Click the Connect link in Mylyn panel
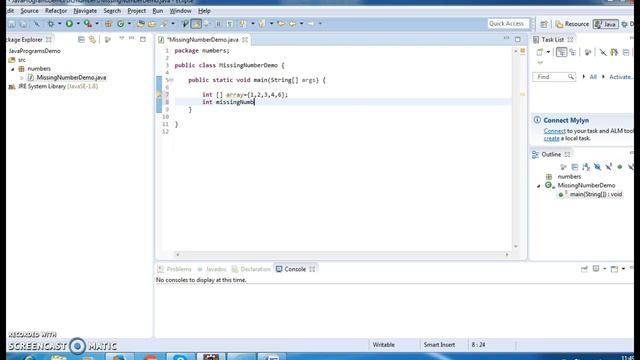Image resolution: width=640 pixels, height=360 pixels. click(555, 131)
